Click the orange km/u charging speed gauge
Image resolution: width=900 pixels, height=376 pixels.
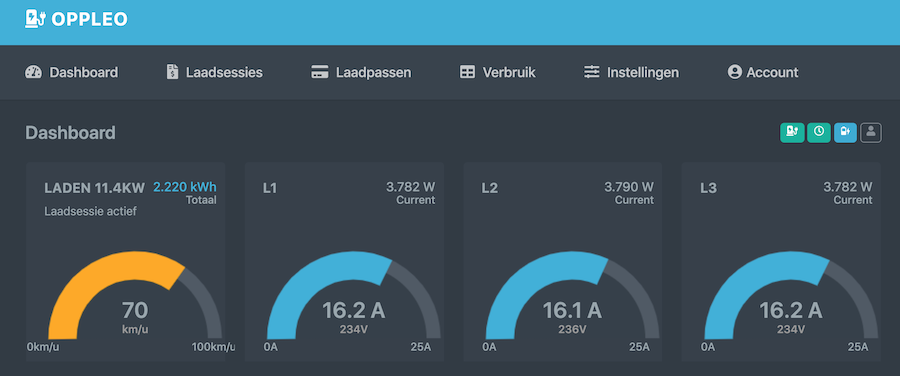click(x=135, y=295)
